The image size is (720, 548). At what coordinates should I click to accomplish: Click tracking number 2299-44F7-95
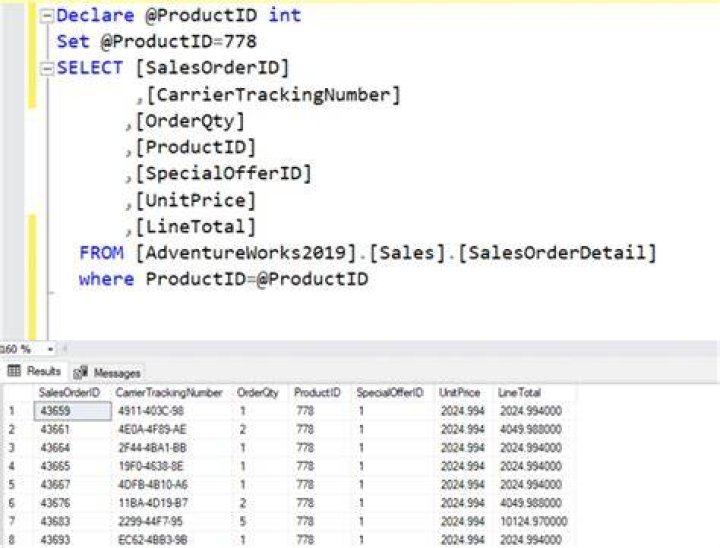(x=151, y=521)
